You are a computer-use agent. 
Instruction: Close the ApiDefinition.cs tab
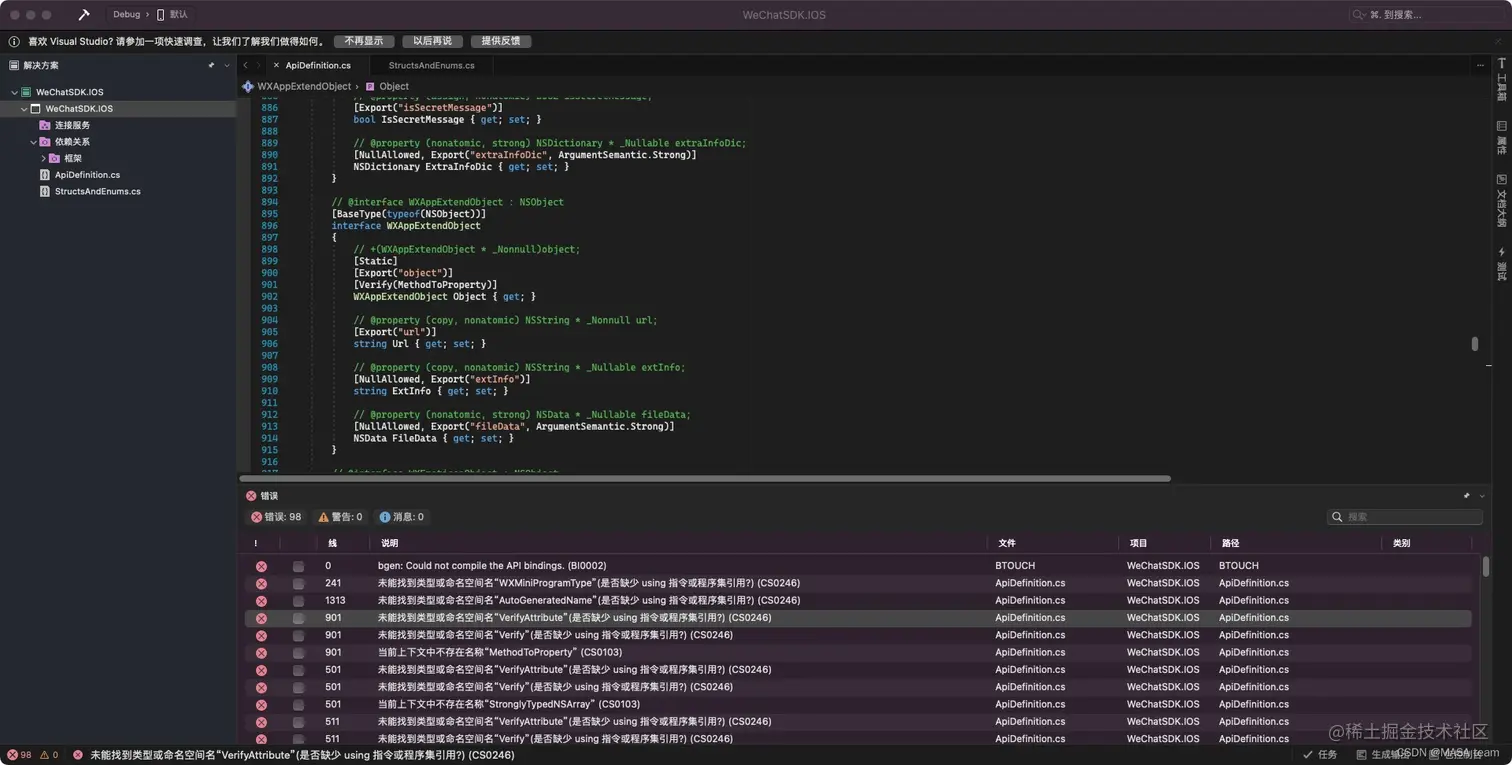(276, 65)
